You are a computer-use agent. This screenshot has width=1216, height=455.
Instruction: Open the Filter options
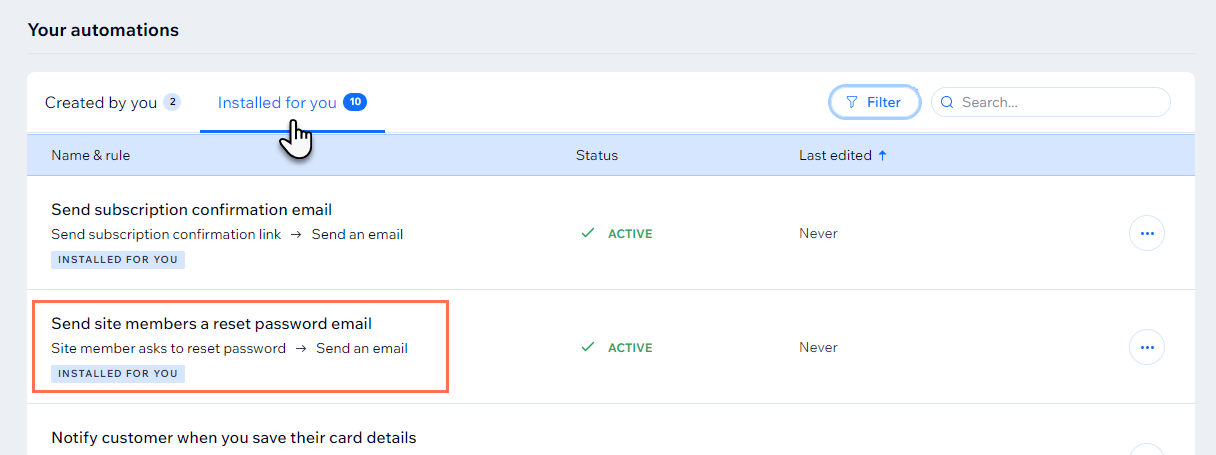click(874, 102)
